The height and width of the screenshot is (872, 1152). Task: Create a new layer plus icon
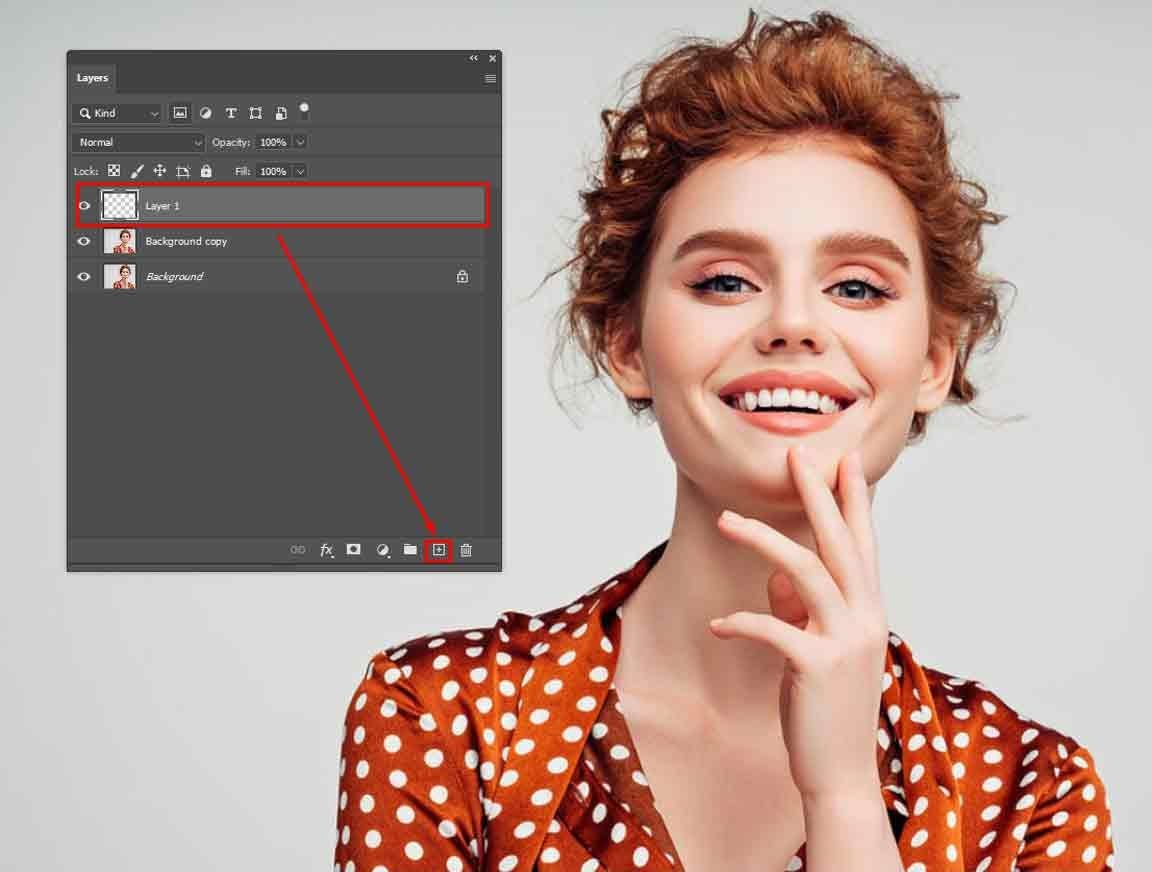point(439,549)
